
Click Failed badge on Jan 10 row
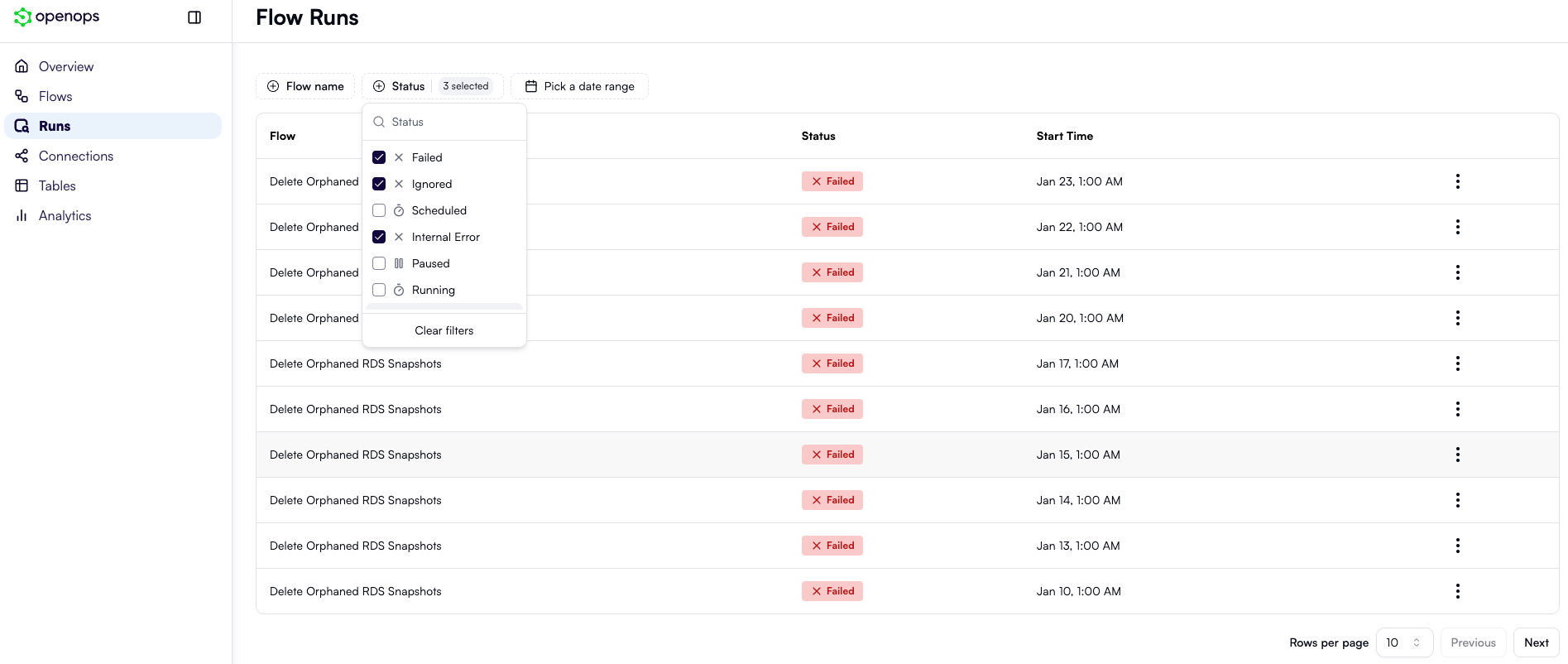[832, 591]
